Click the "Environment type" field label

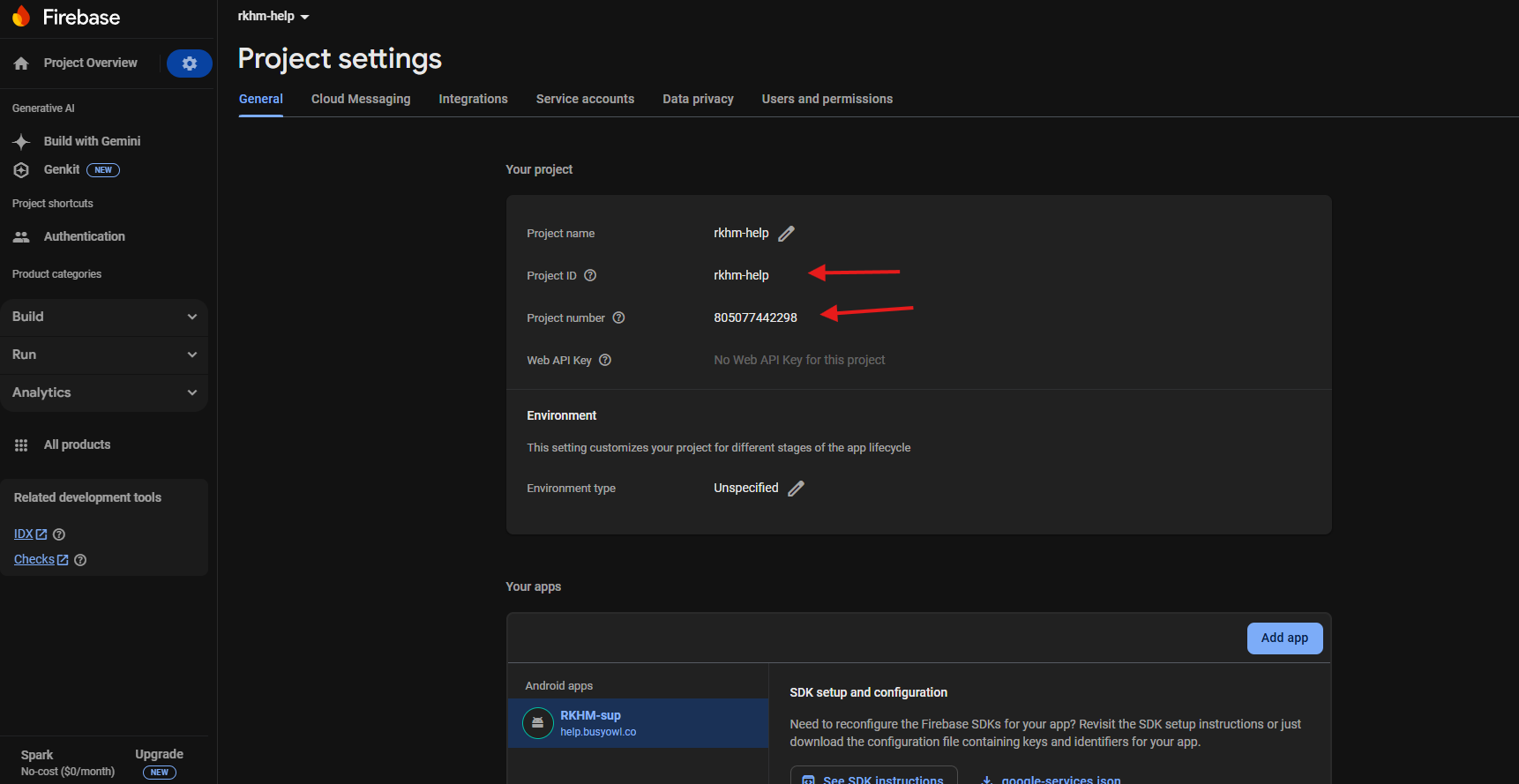(x=572, y=489)
